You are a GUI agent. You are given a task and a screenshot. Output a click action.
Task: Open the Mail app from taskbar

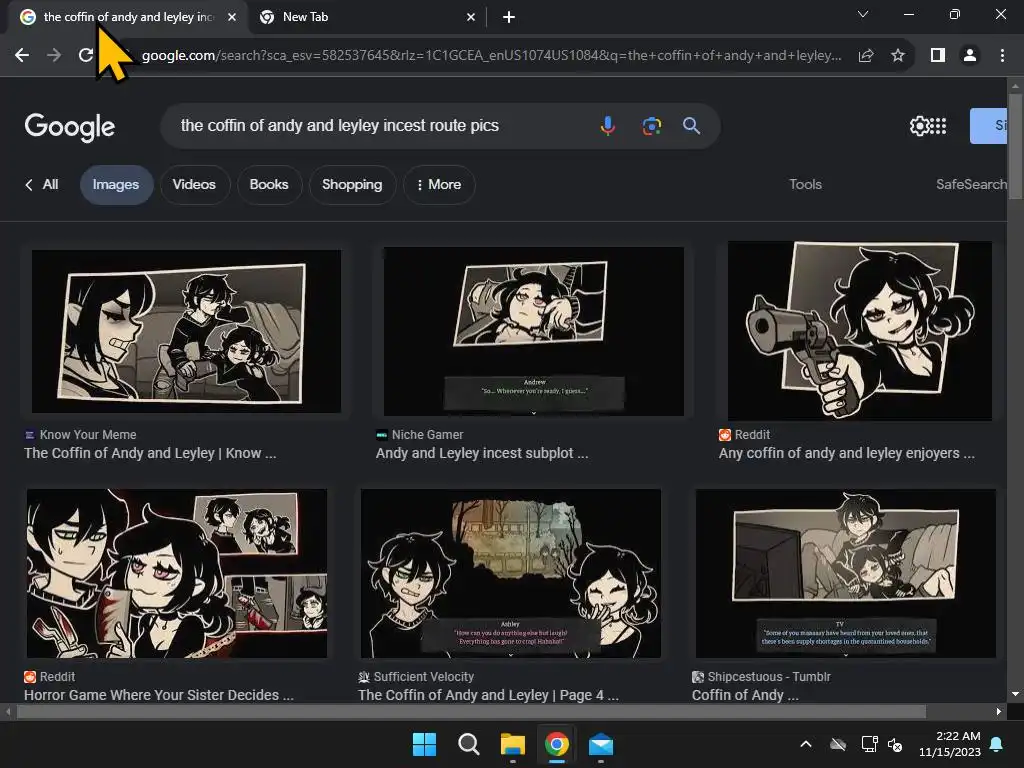click(x=601, y=744)
